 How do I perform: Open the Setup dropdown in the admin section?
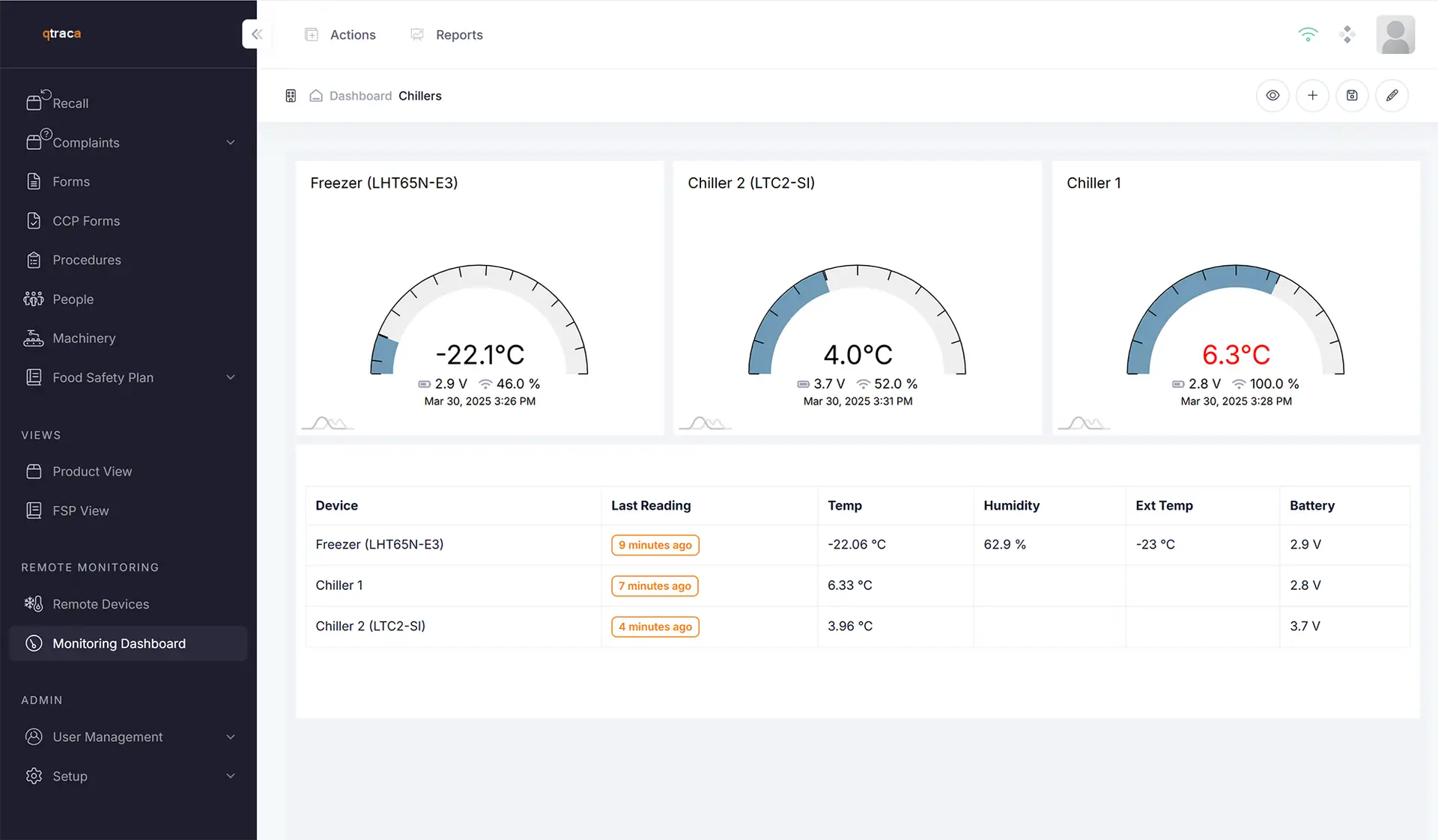[x=231, y=776]
